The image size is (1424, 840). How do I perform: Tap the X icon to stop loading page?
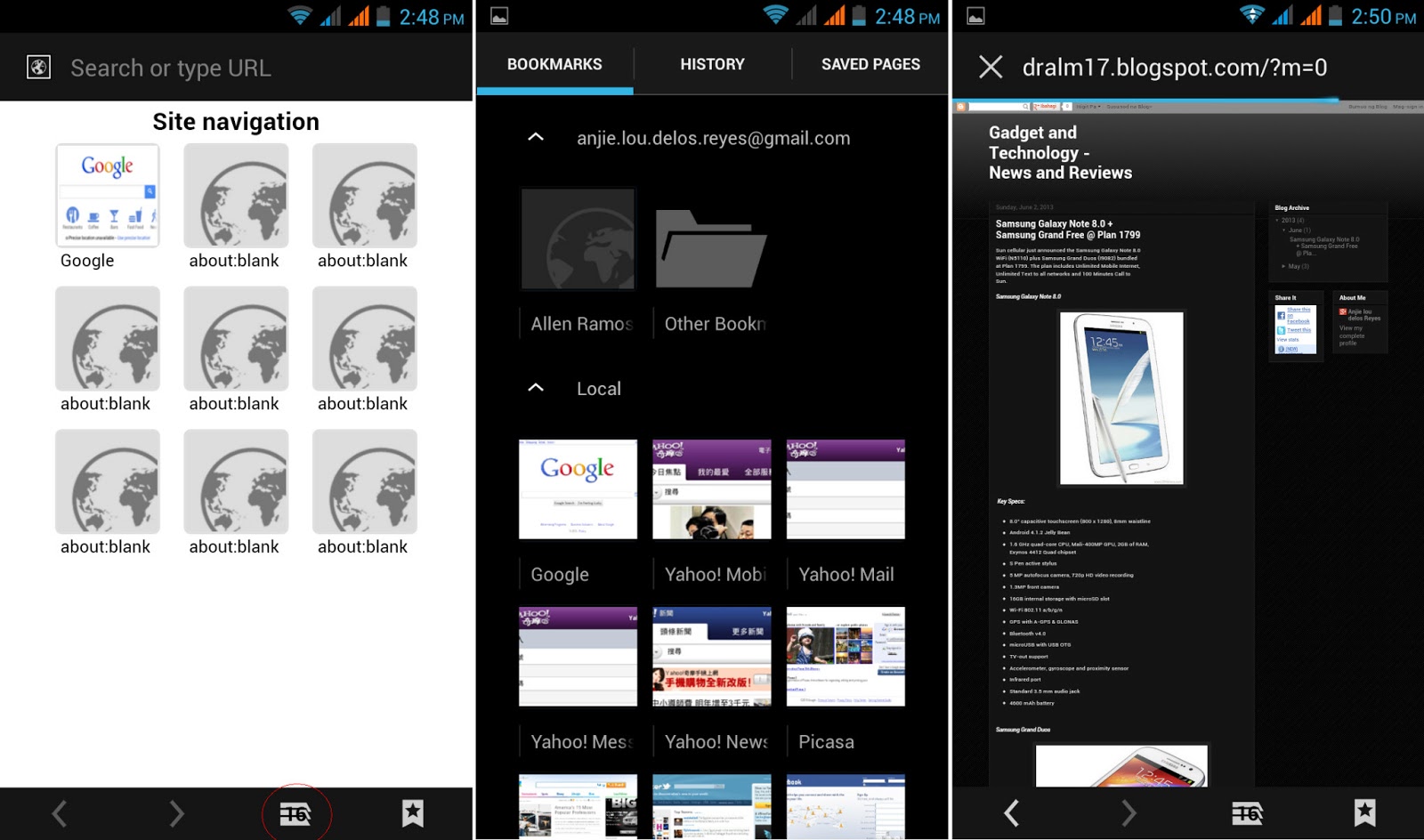991,67
